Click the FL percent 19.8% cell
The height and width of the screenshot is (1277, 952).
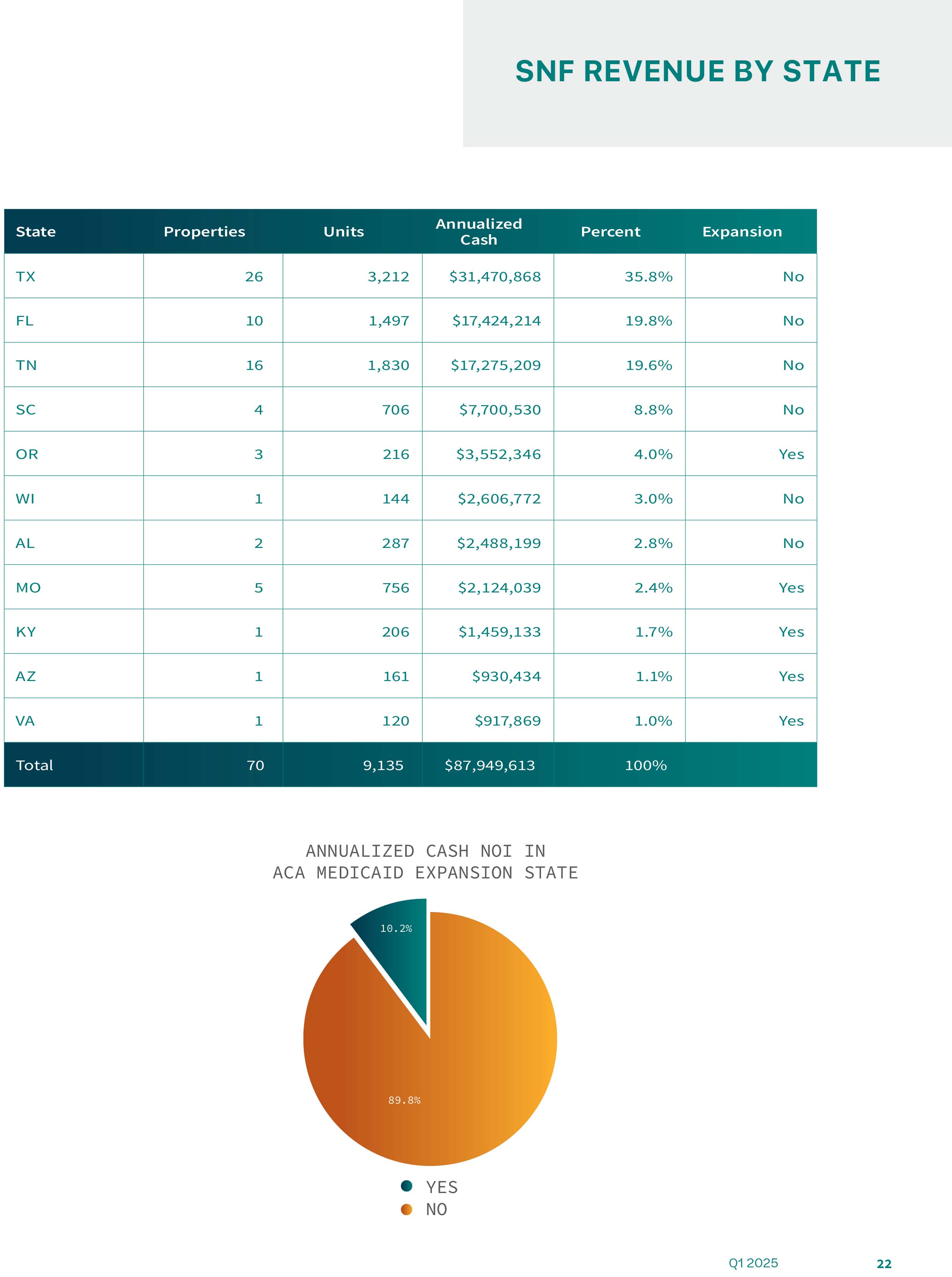(x=648, y=321)
